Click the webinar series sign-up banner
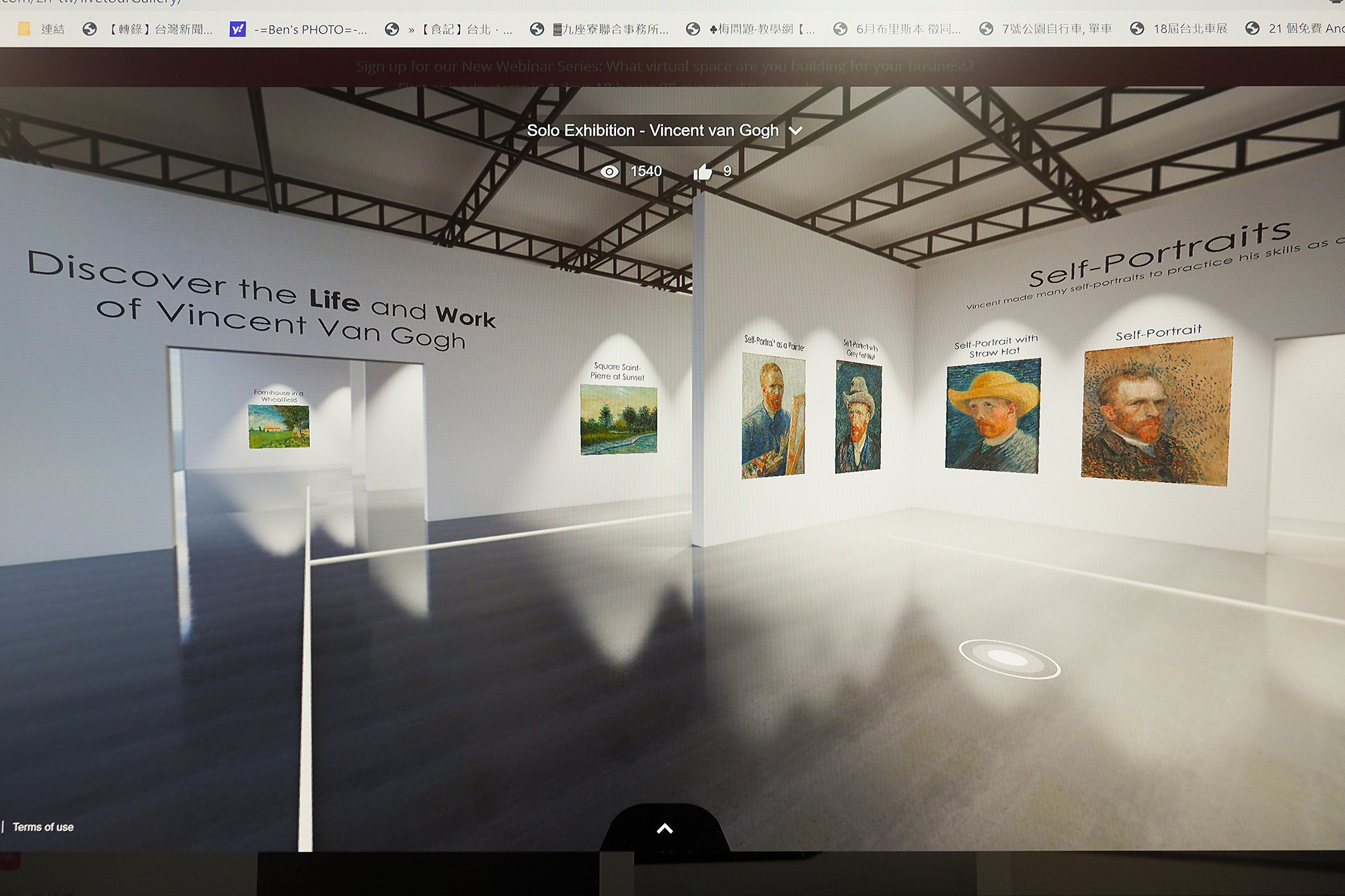Screen dimensions: 1345x896 click(x=664, y=67)
